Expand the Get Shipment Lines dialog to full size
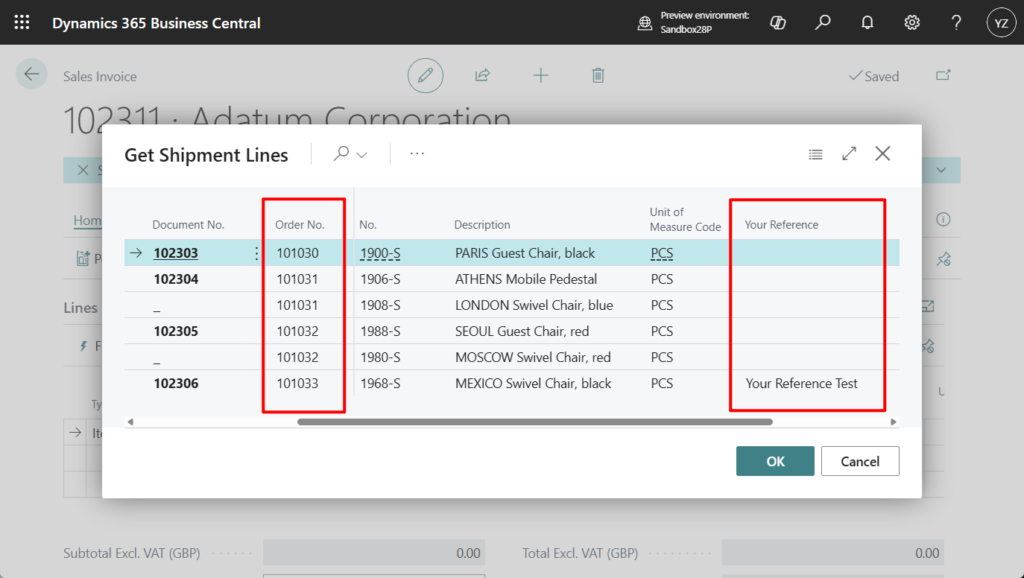The image size is (1024, 578). (849, 154)
